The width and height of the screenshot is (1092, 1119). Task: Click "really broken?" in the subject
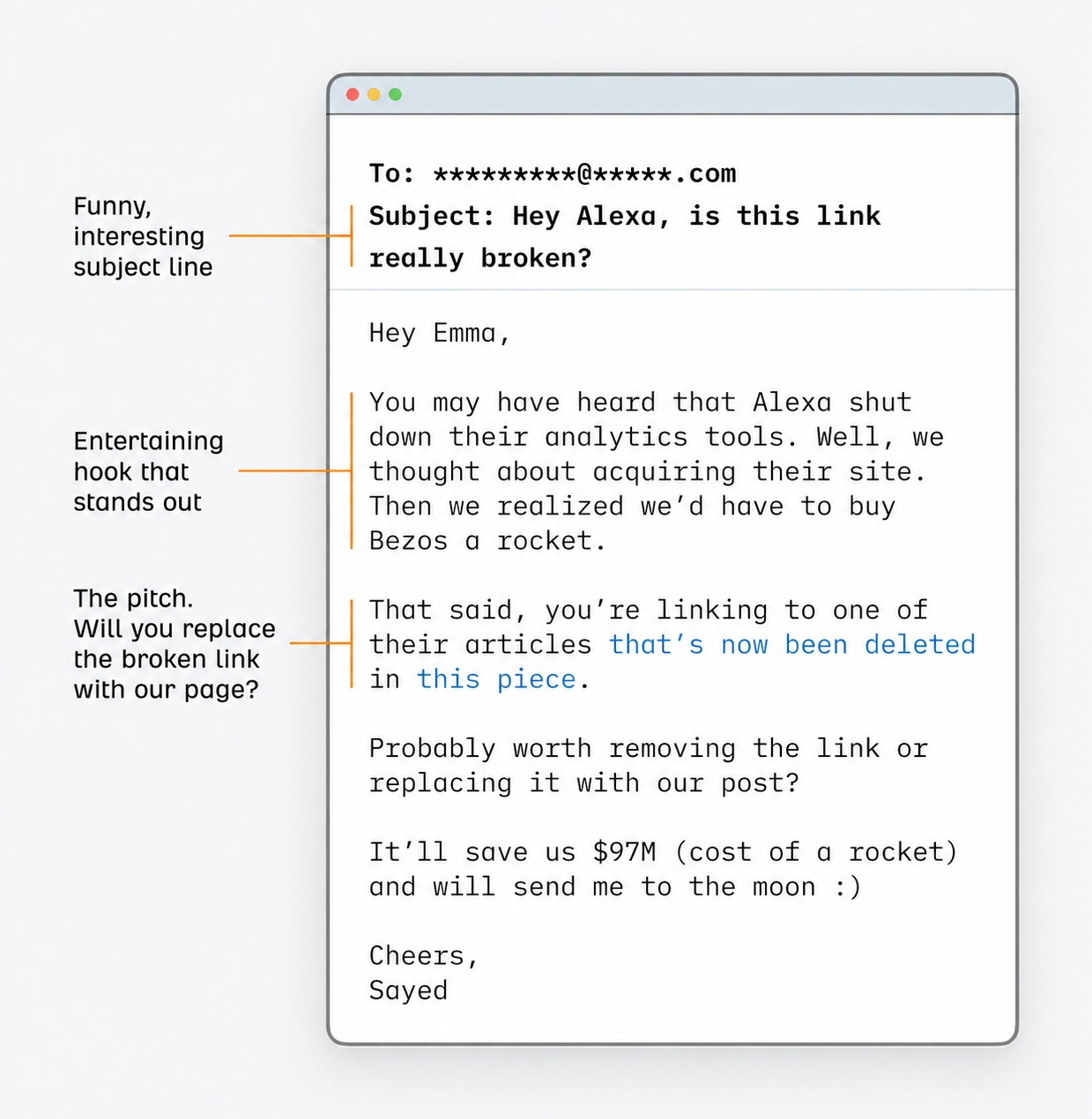coord(479,258)
